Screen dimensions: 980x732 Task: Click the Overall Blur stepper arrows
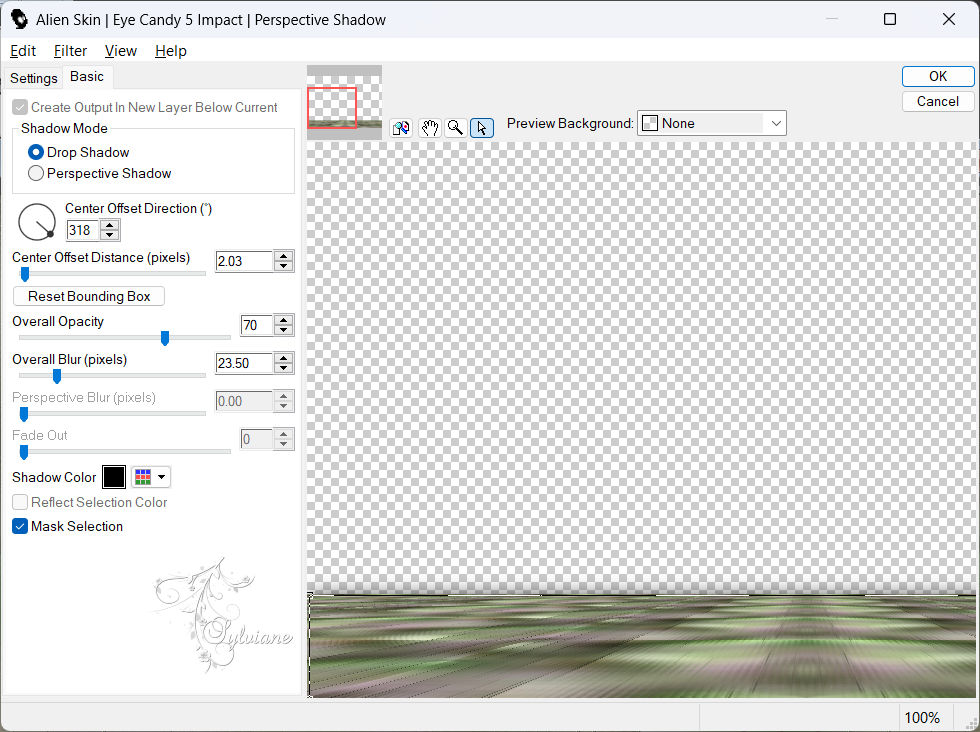pyautogui.click(x=284, y=363)
